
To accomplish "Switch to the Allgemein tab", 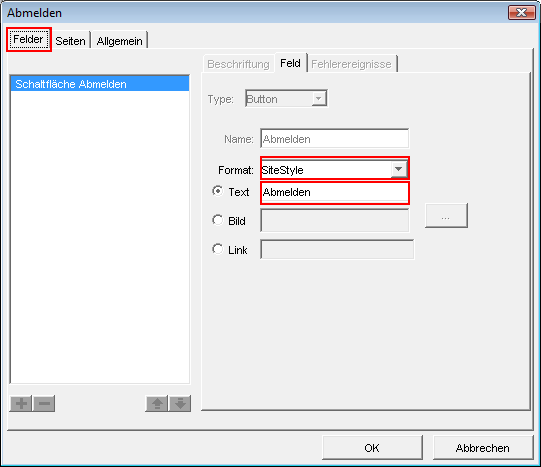I will [119, 41].
